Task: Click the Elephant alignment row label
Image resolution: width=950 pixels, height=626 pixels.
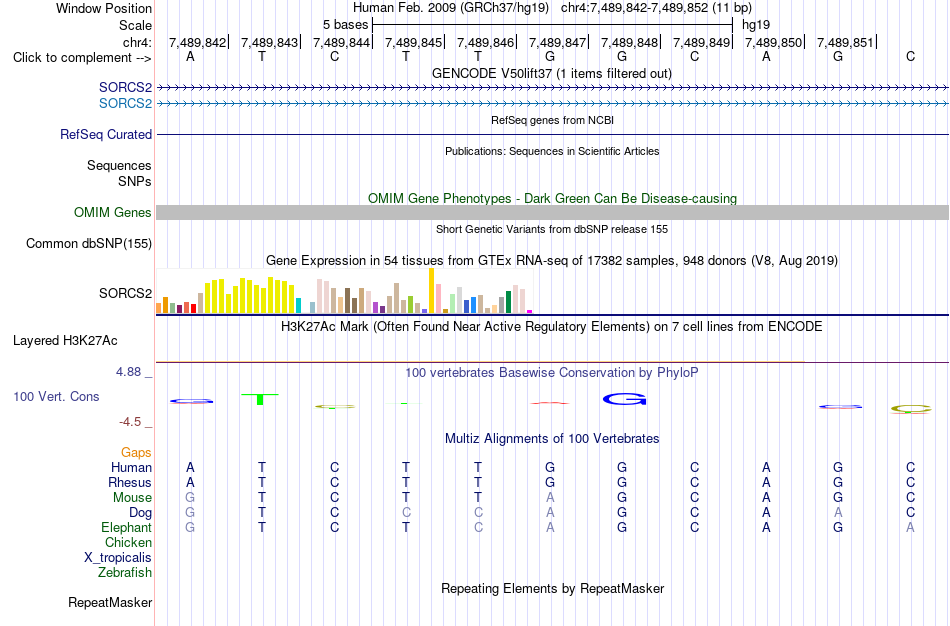Action: coord(127,527)
